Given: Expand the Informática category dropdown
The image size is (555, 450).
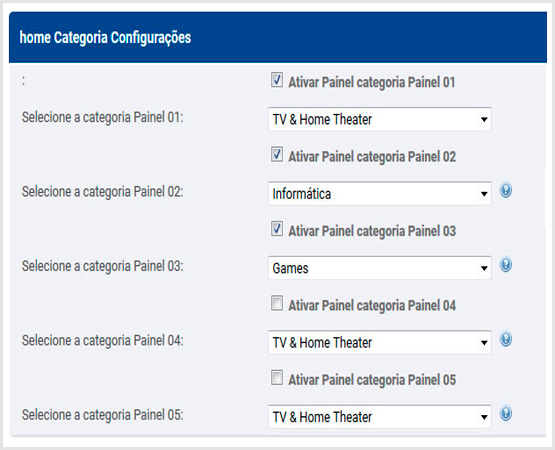Looking at the screenshot, I should [379, 194].
